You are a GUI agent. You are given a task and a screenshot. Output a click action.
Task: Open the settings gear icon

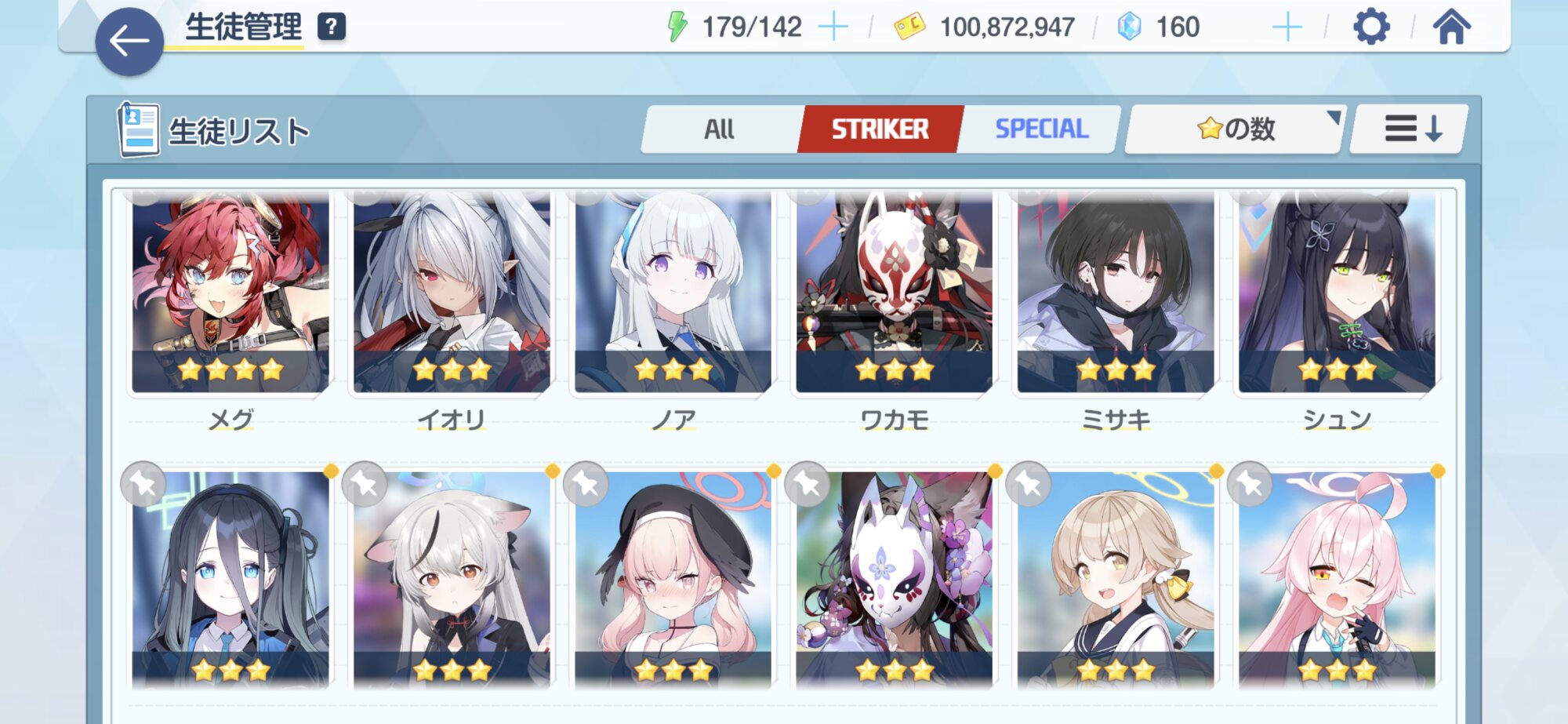tap(1371, 27)
